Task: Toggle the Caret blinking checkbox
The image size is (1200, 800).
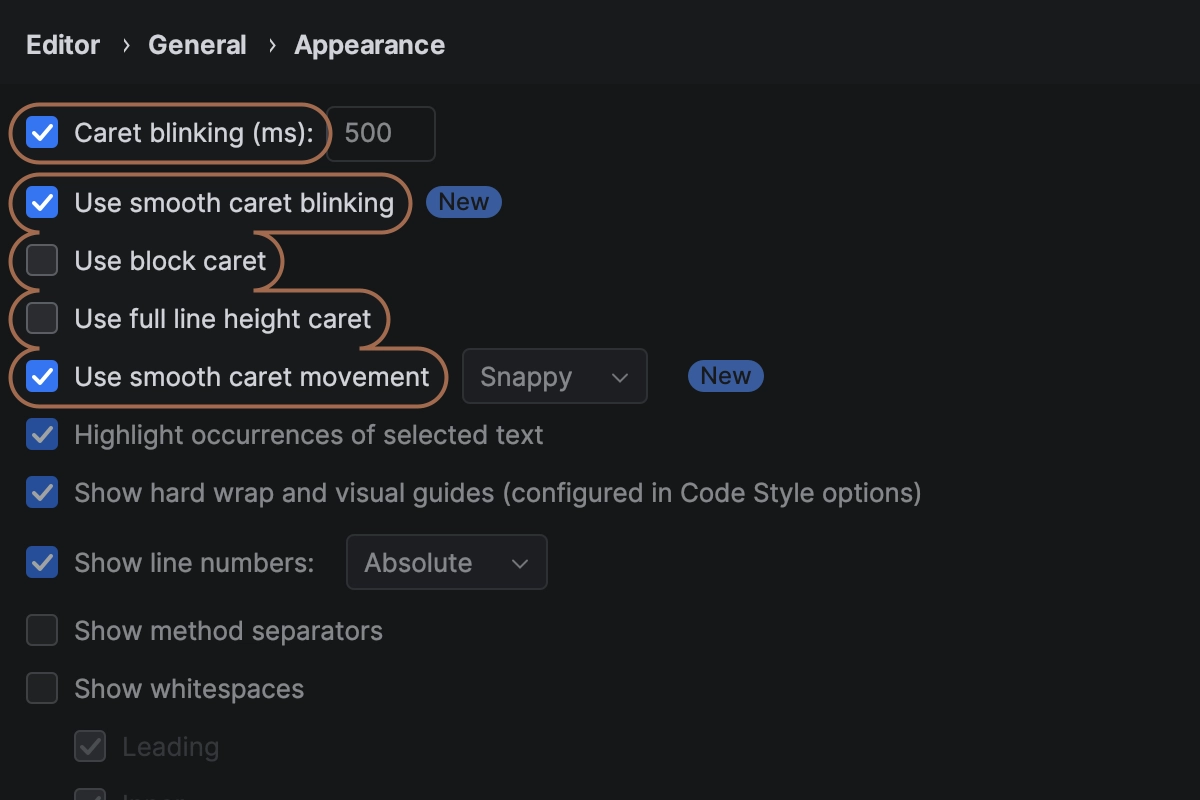Action: click(42, 133)
